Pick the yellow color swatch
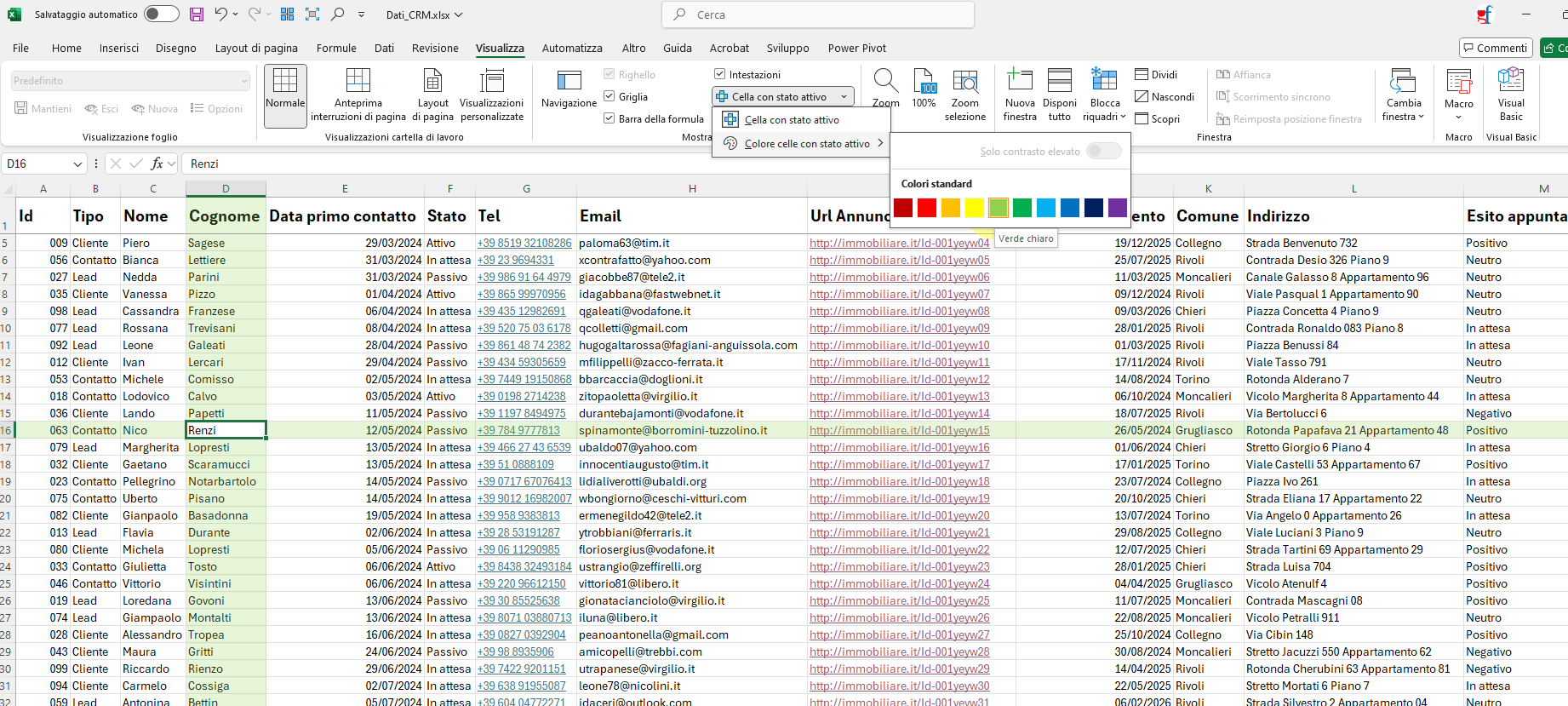The image size is (1568, 706). [975, 207]
